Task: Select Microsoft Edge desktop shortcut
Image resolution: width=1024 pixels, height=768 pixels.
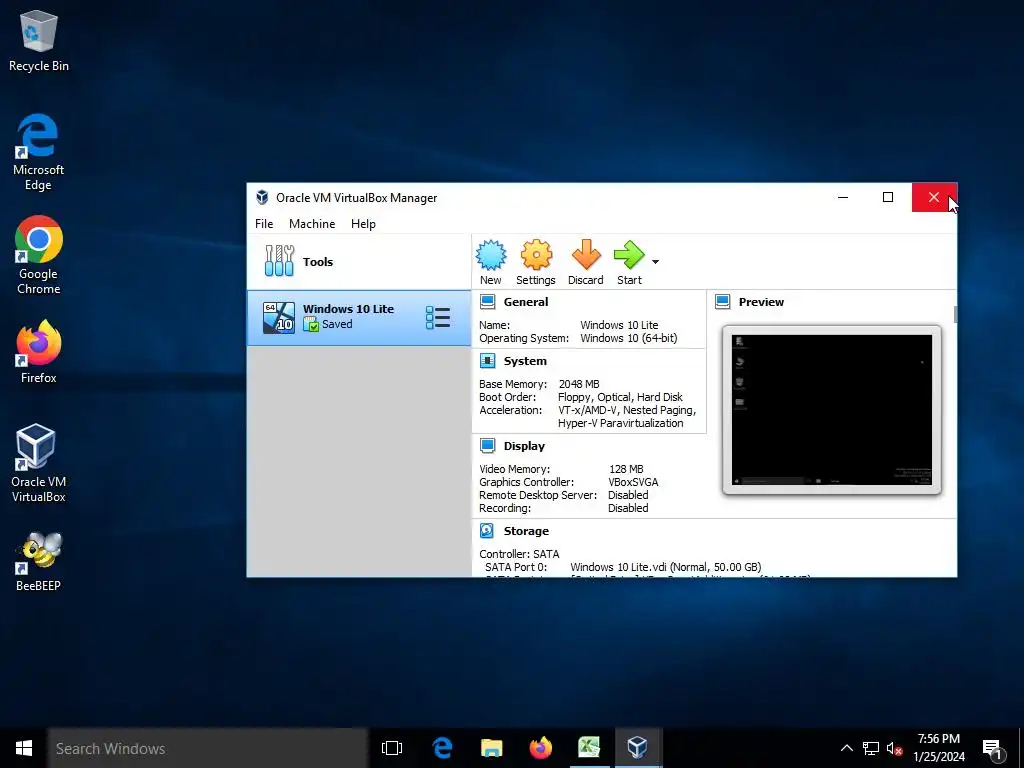Action: click(39, 152)
